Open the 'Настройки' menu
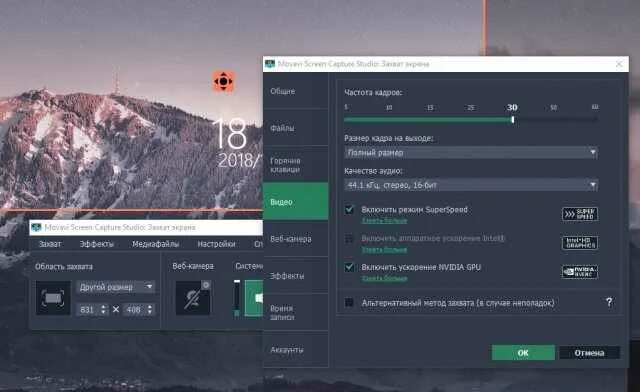 [x=216, y=244]
